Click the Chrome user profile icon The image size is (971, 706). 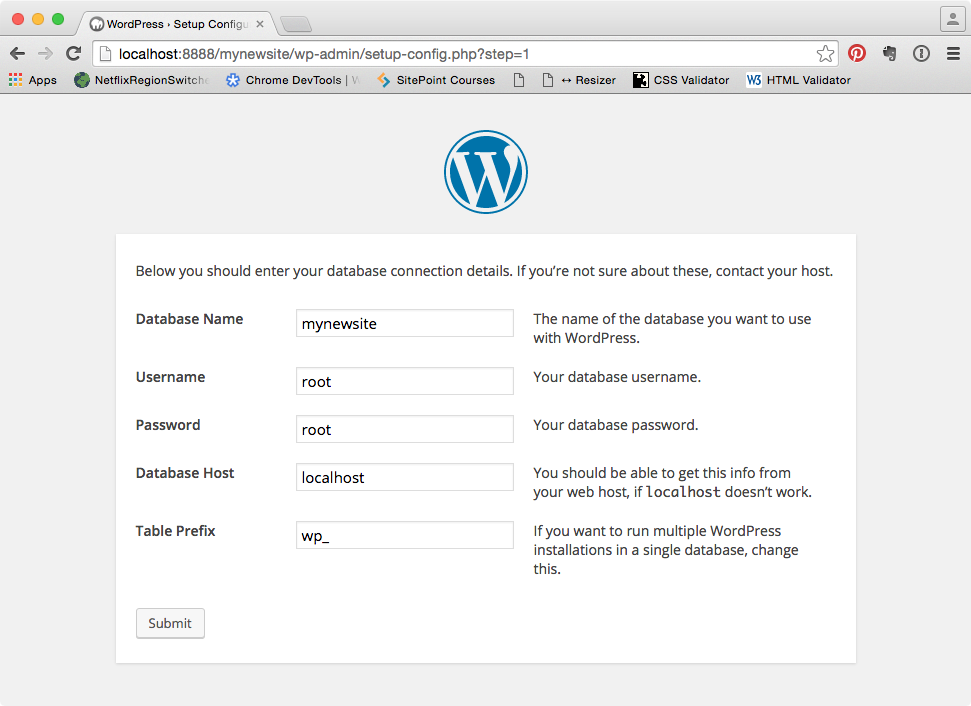coord(953,19)
